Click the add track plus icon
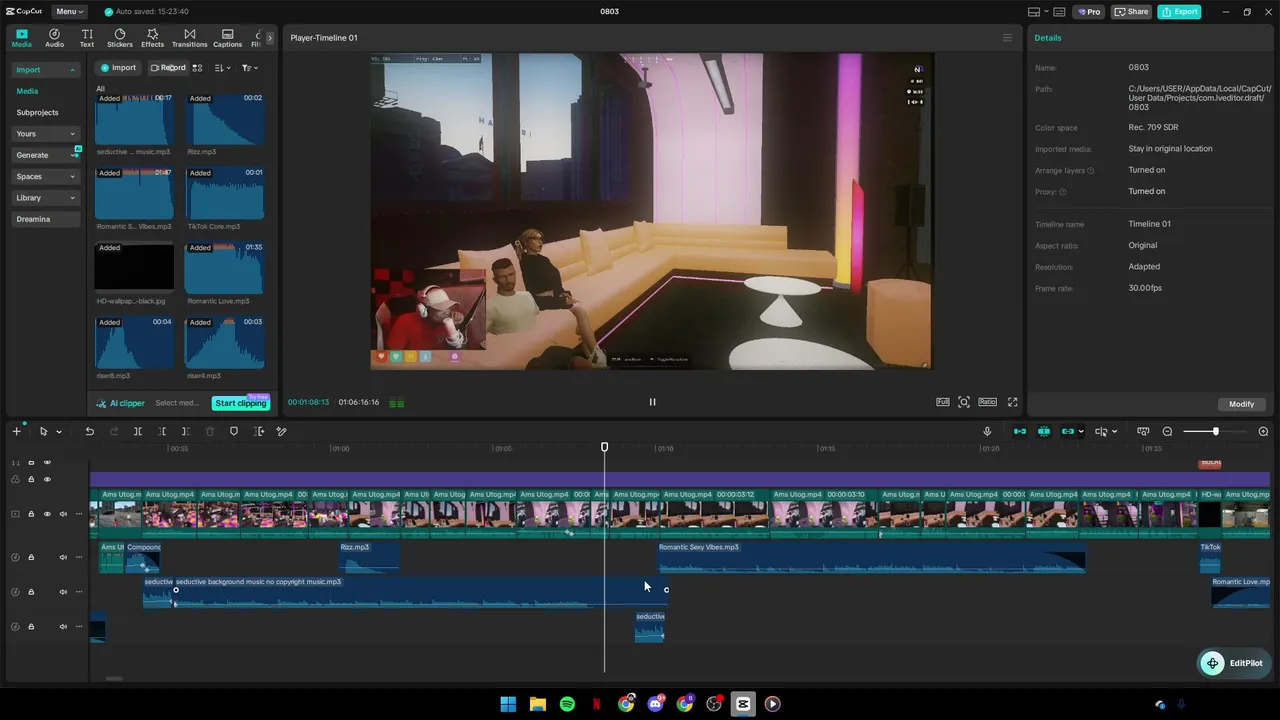This screenshot has height=720, width=1280. click(16, 431)
